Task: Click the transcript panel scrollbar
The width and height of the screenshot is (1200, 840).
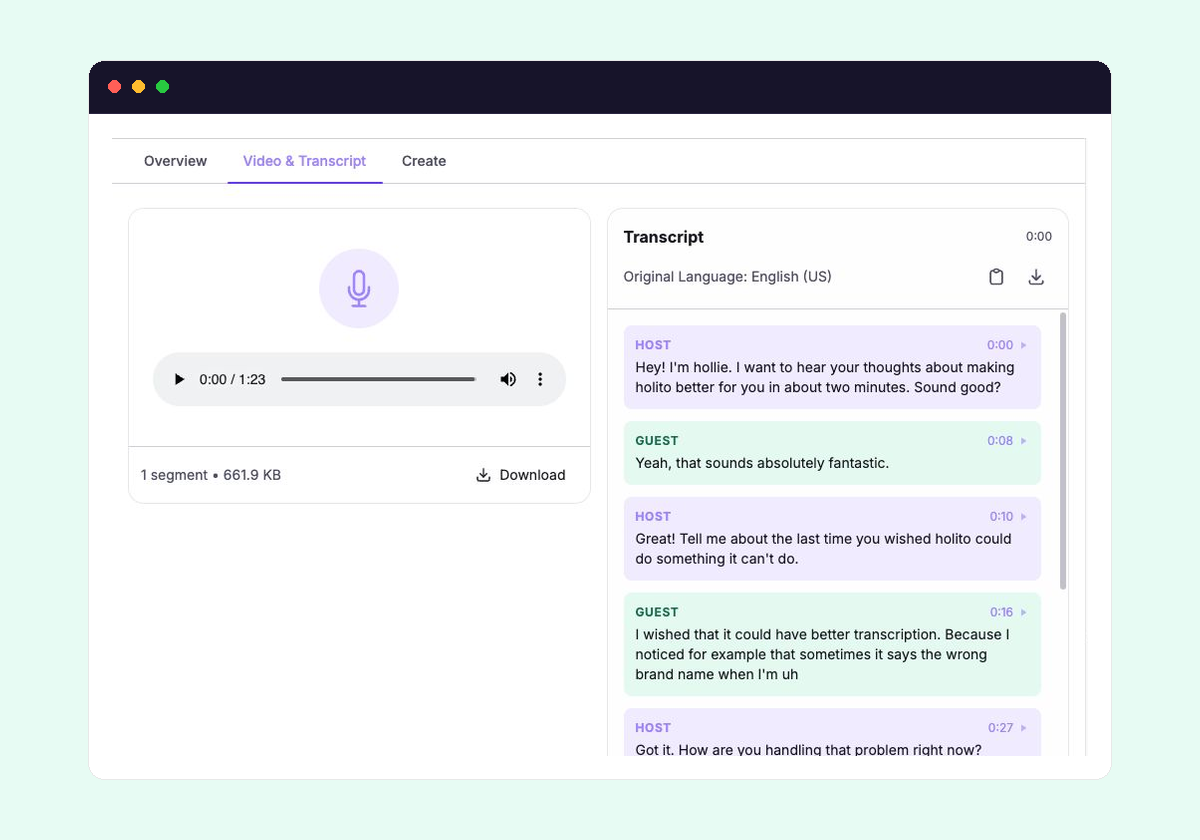Action: coord(1062,450)
